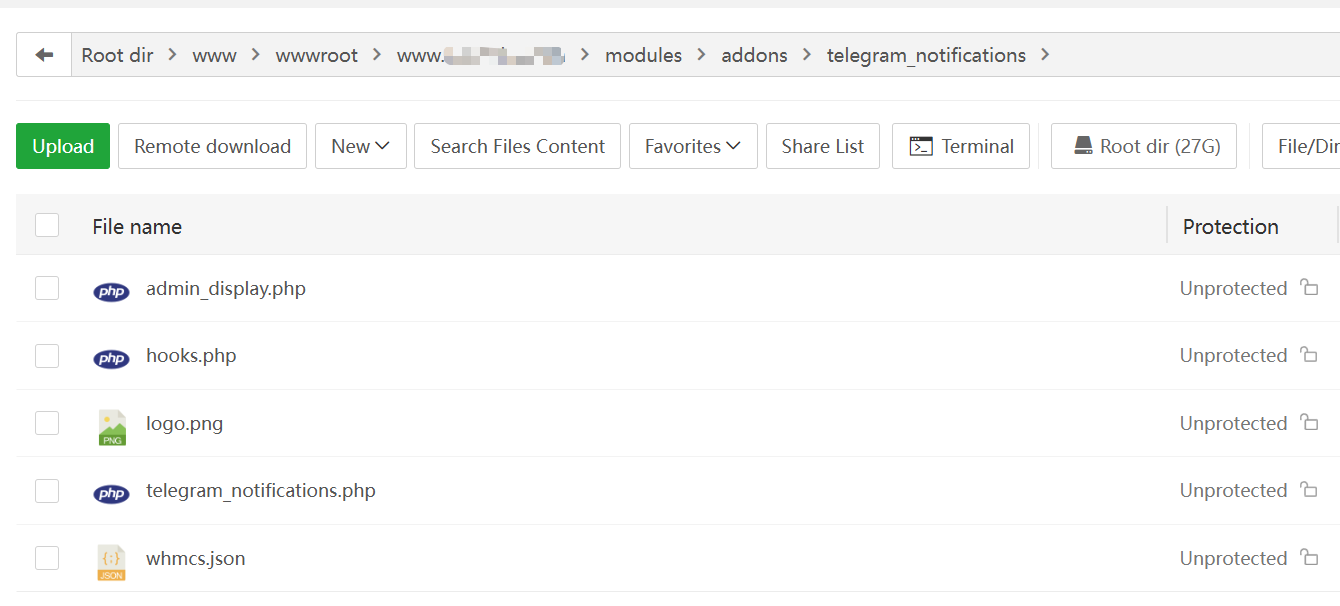Toggle the select-all checkbox in header
The height and width of the screenshot is (606, 1340).
[47, 226]
